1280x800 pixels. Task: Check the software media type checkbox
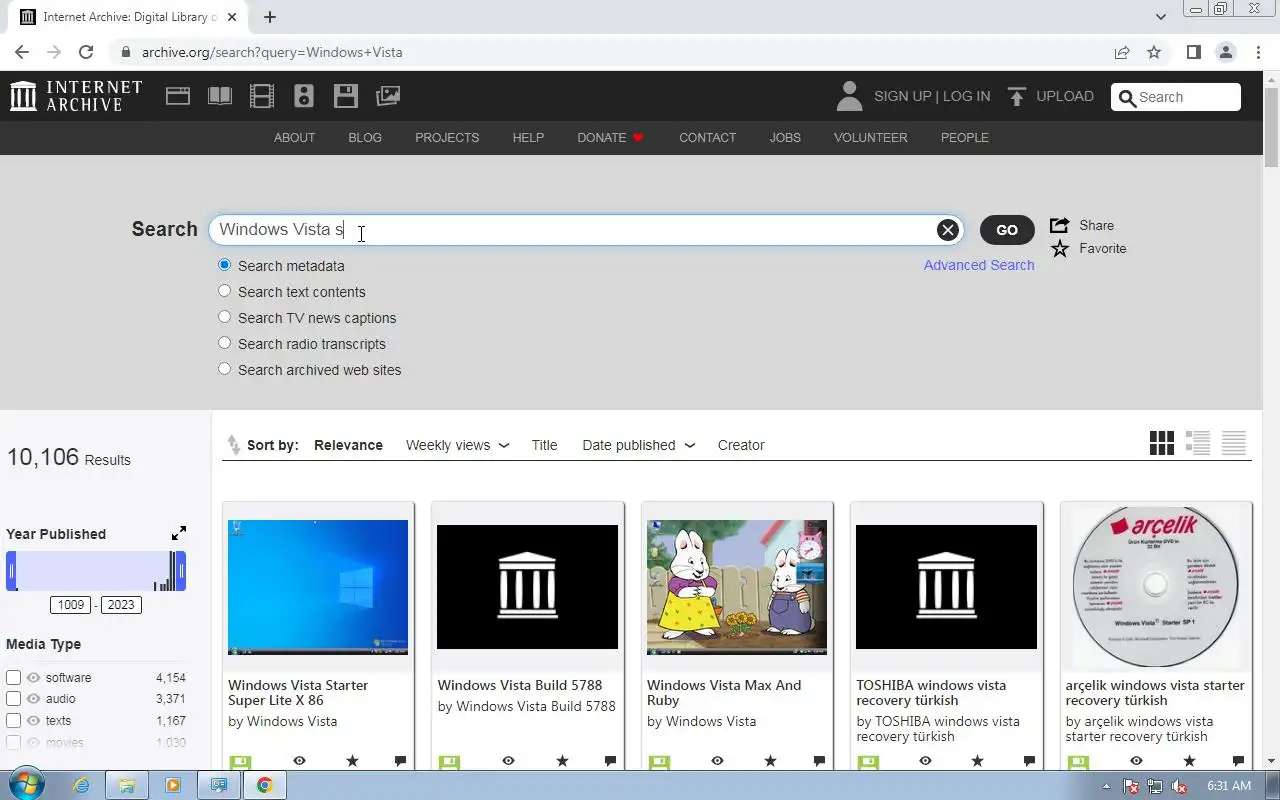14,678
